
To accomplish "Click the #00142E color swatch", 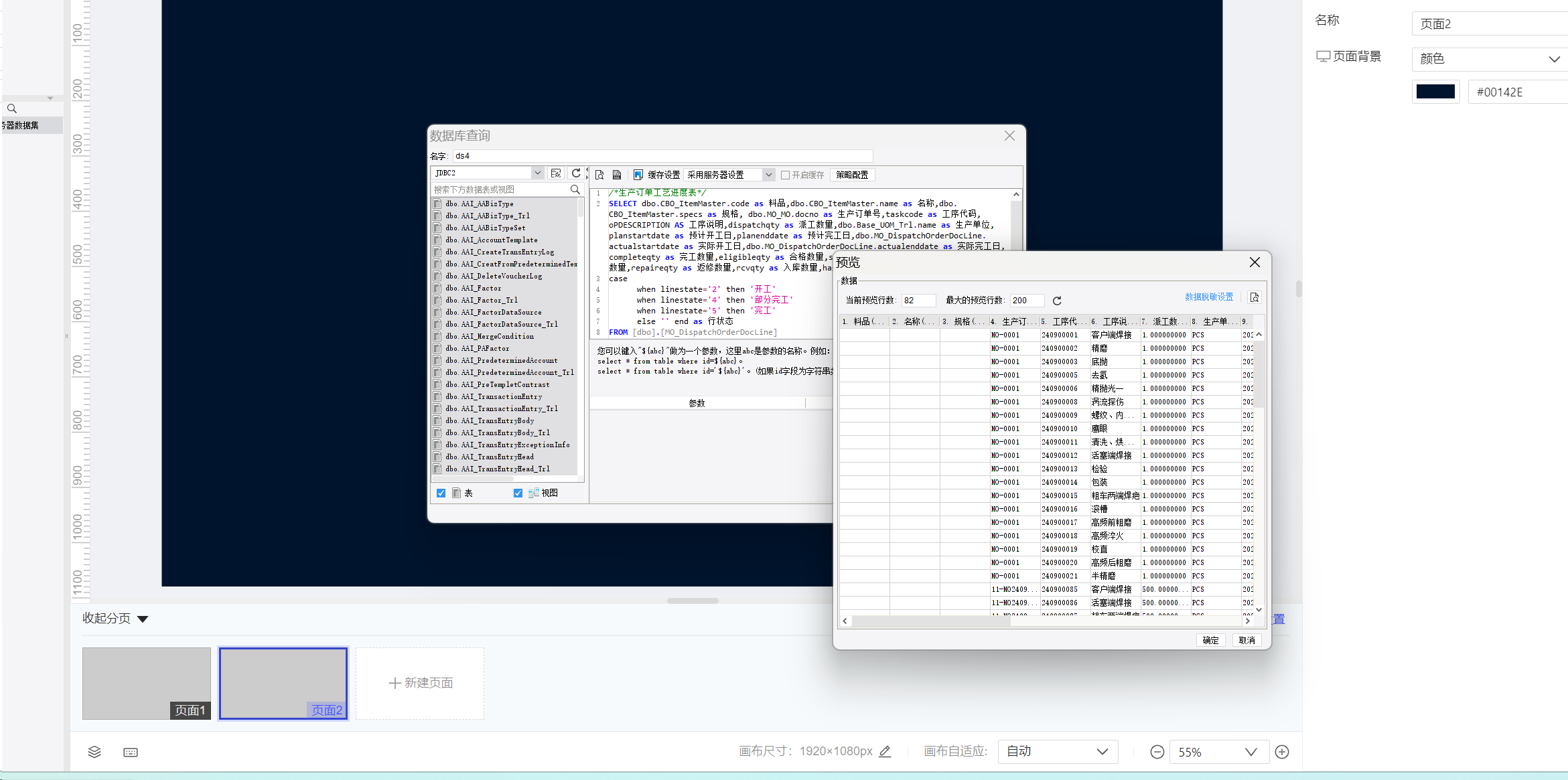I will tap(1435, 92).
